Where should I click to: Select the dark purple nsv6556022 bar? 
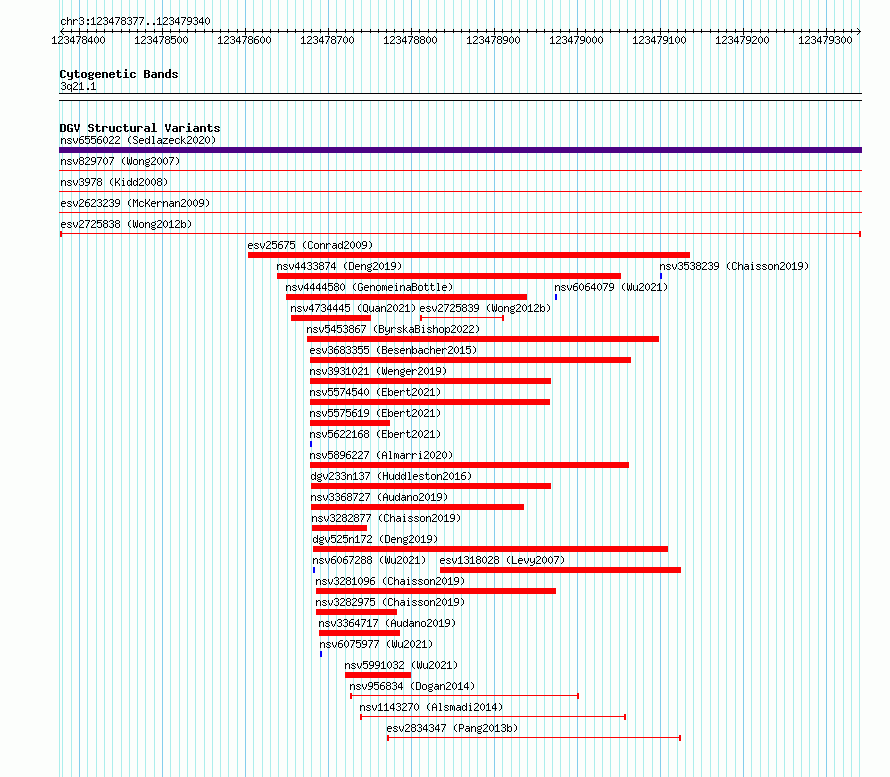[460, 150]
